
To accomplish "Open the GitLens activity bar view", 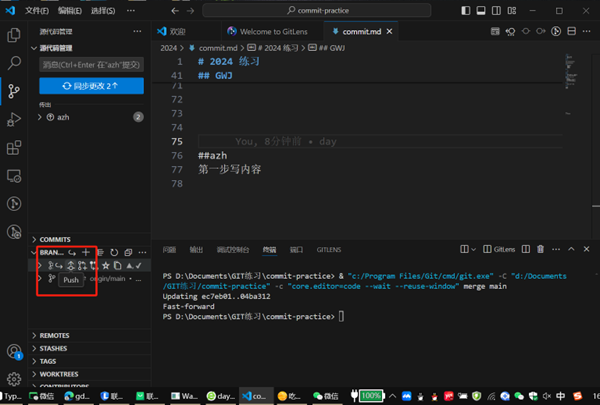I will [14, 204].
